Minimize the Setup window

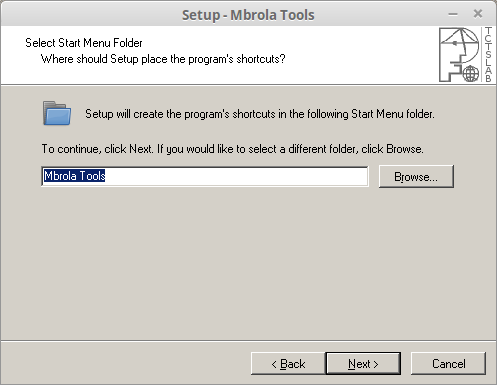coord(453,14)
